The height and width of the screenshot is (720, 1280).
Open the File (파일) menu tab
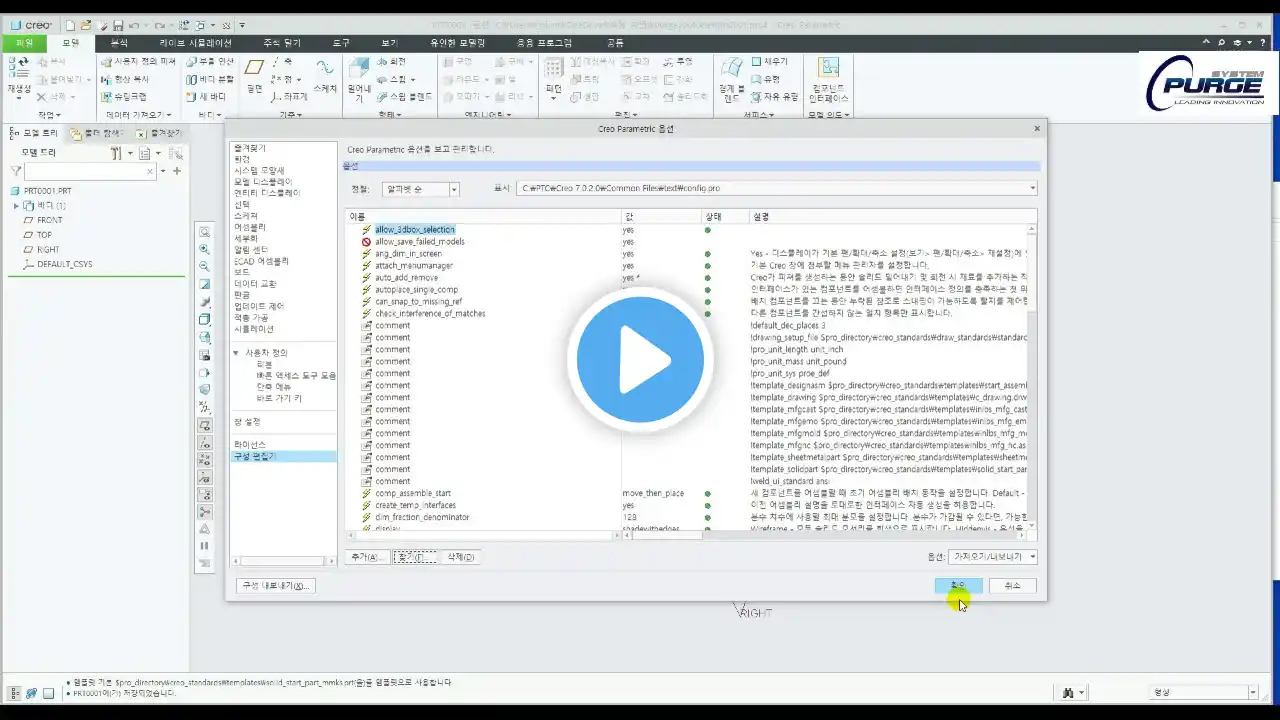[x=25, y=43]
